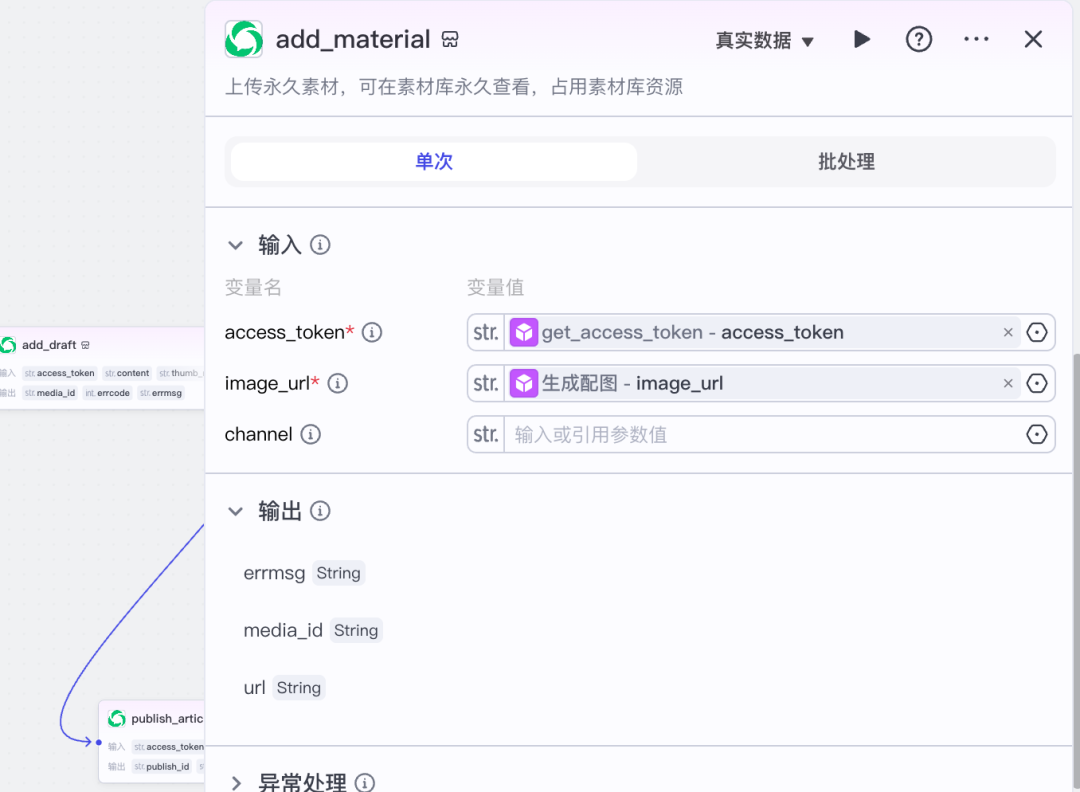Image resolution: width=1080 pixels, height=792 pixels.
Task: Click the publish_artic node input connector dot
Action: [x=98, y=742]
